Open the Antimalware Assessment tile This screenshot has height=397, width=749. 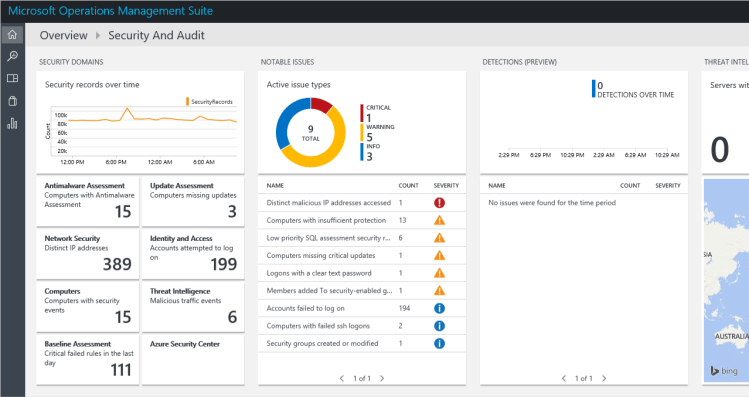tap(88, 201)
